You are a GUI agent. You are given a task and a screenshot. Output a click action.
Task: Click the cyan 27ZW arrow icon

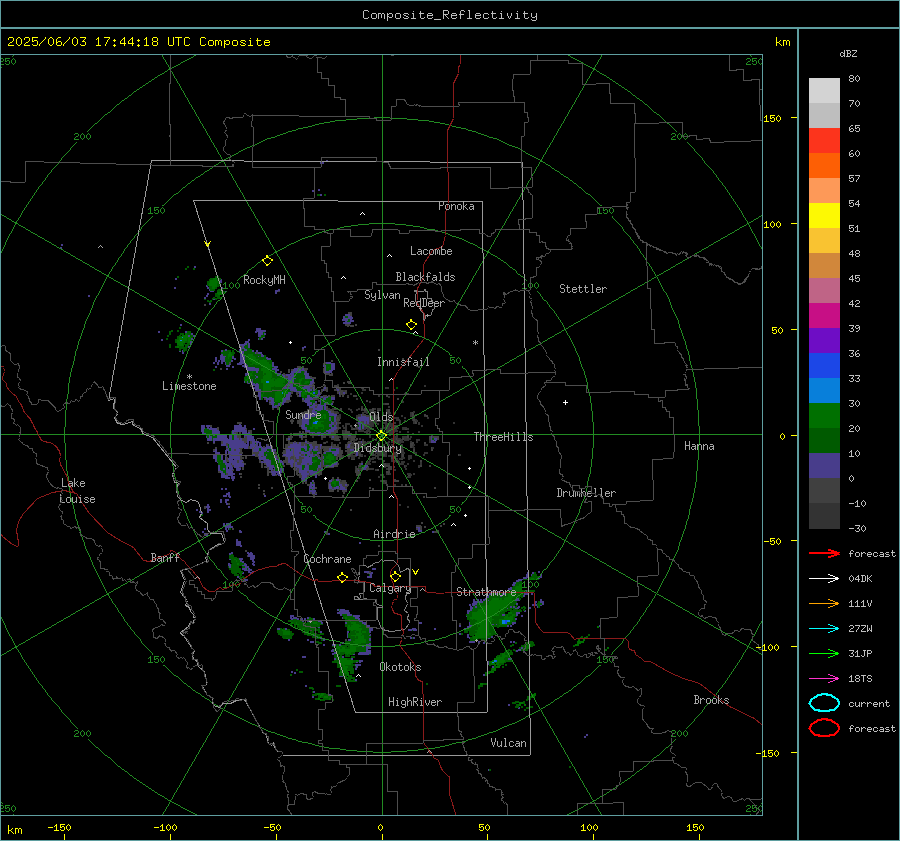coord(824,628)
